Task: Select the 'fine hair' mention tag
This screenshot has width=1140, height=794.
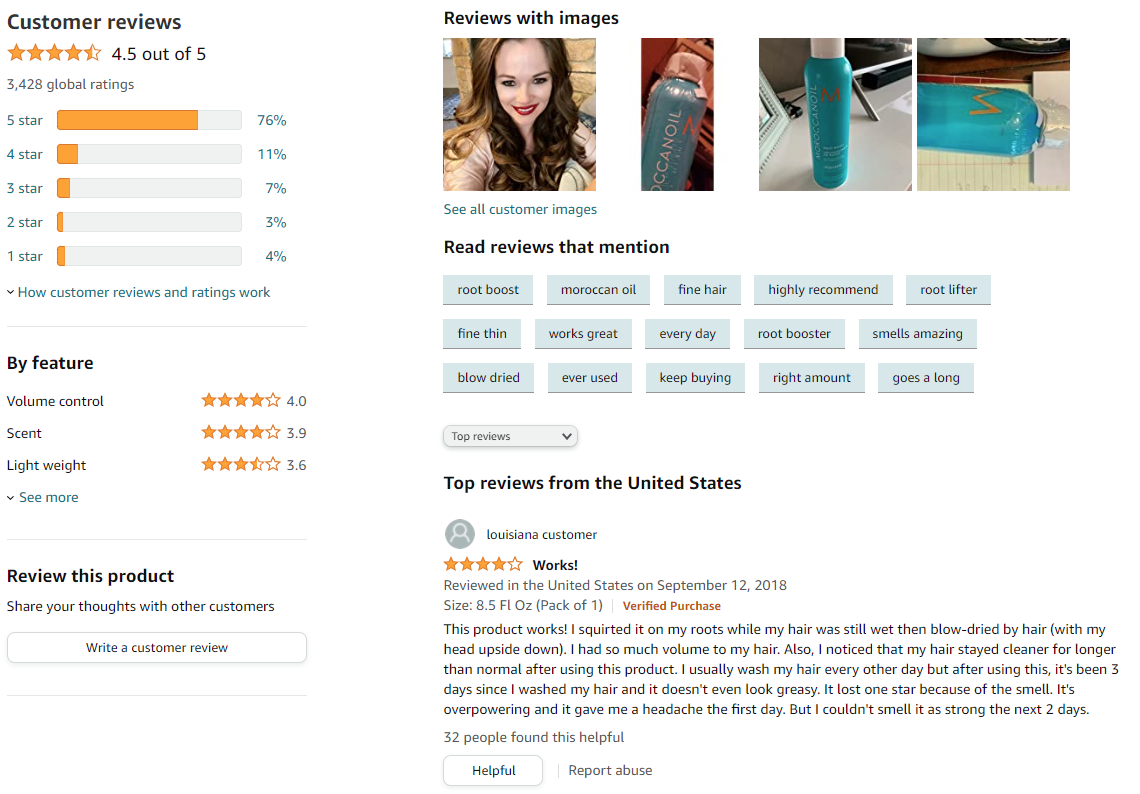Action: click(702, 289)
